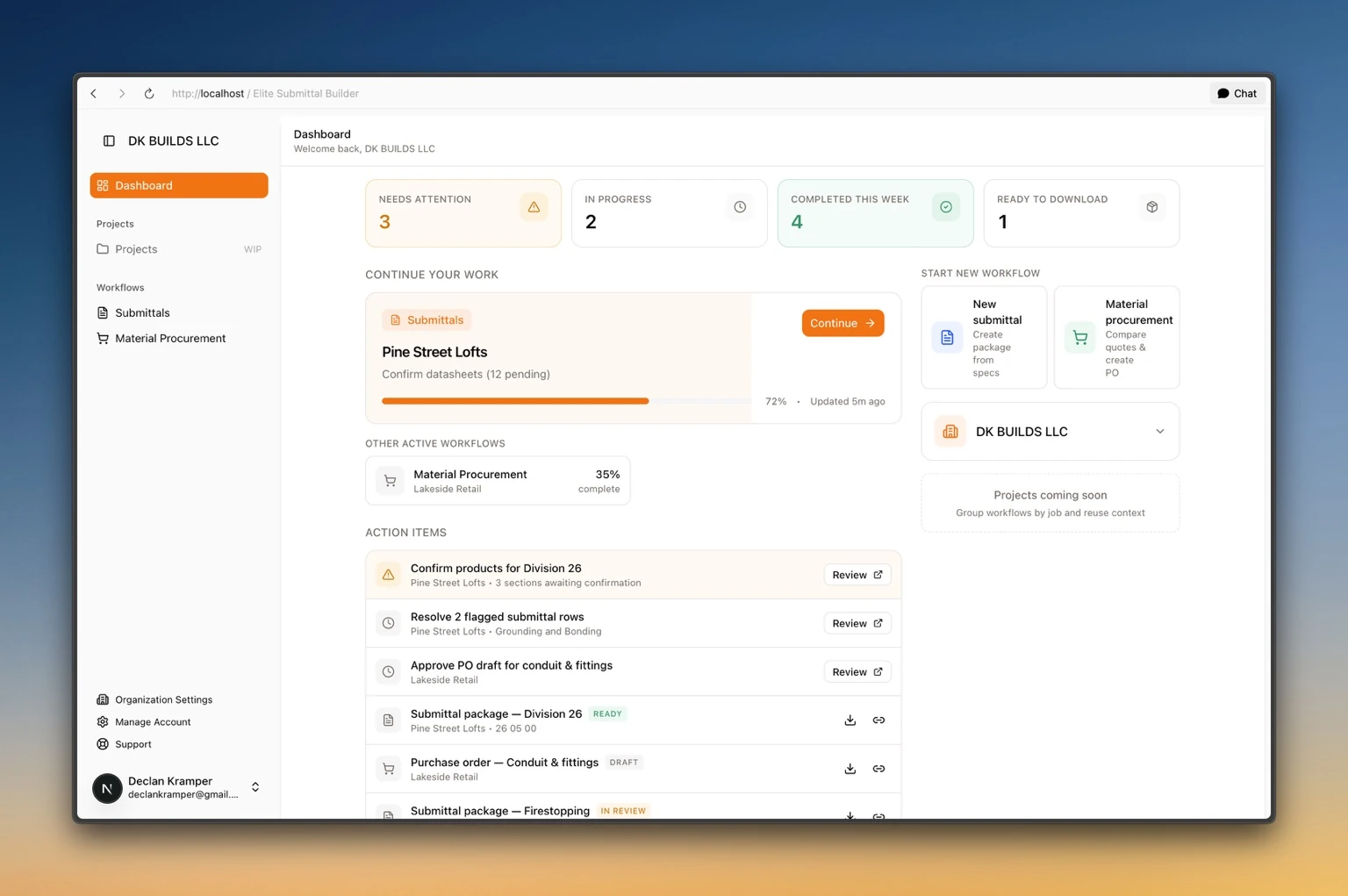Click the Material procurement cart icon
The width and height of the screenshot is (1348, 896).
[x=1079, y=336]
